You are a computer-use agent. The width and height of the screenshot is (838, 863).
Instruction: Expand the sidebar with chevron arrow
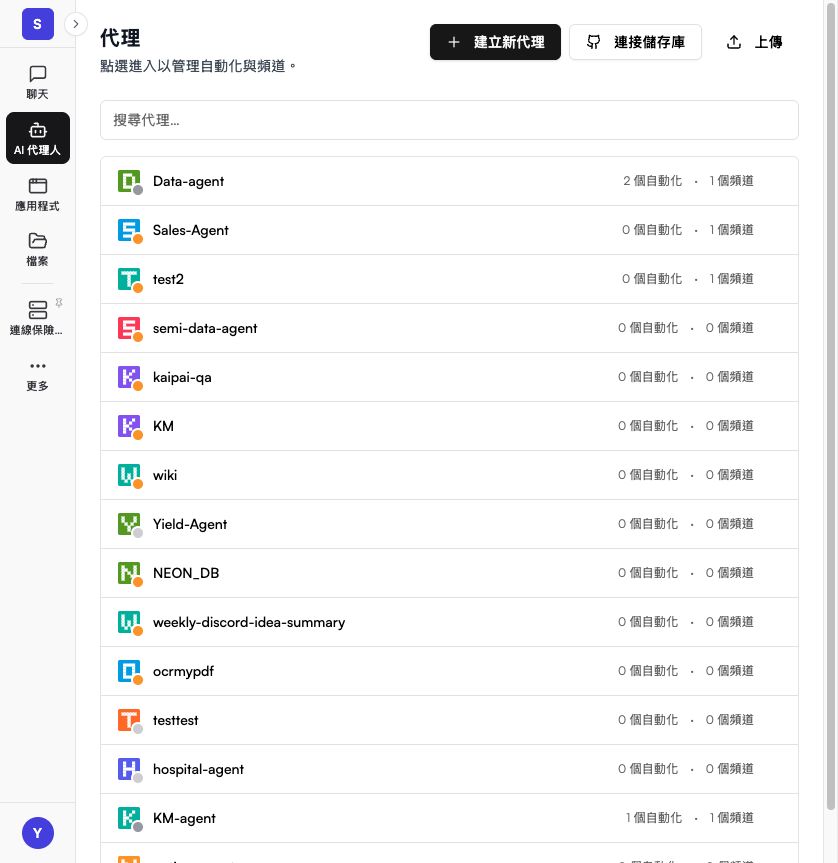pyautogui.click(x=76, y=24)
